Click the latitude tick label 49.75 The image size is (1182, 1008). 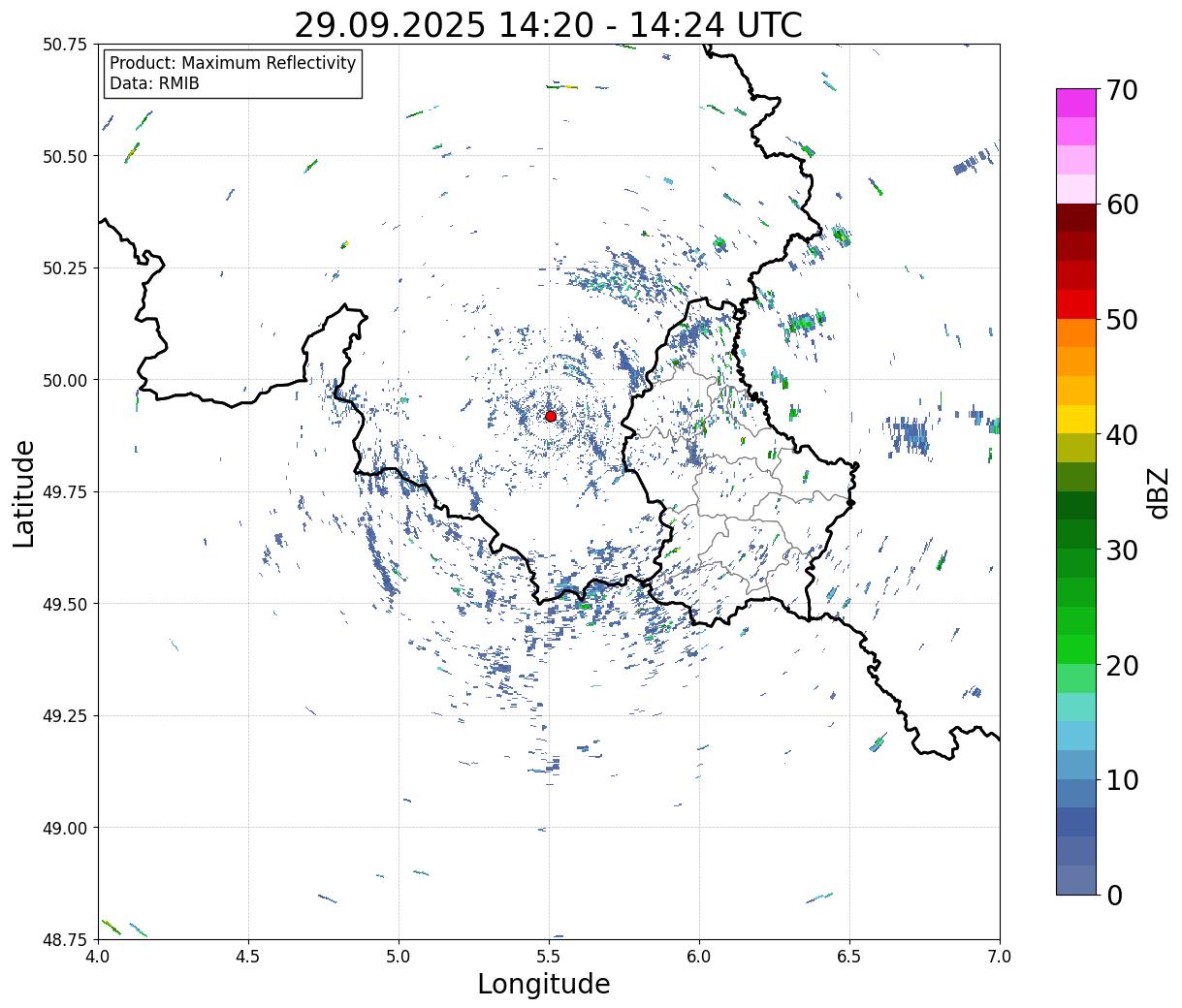click(x=65, y=492)
